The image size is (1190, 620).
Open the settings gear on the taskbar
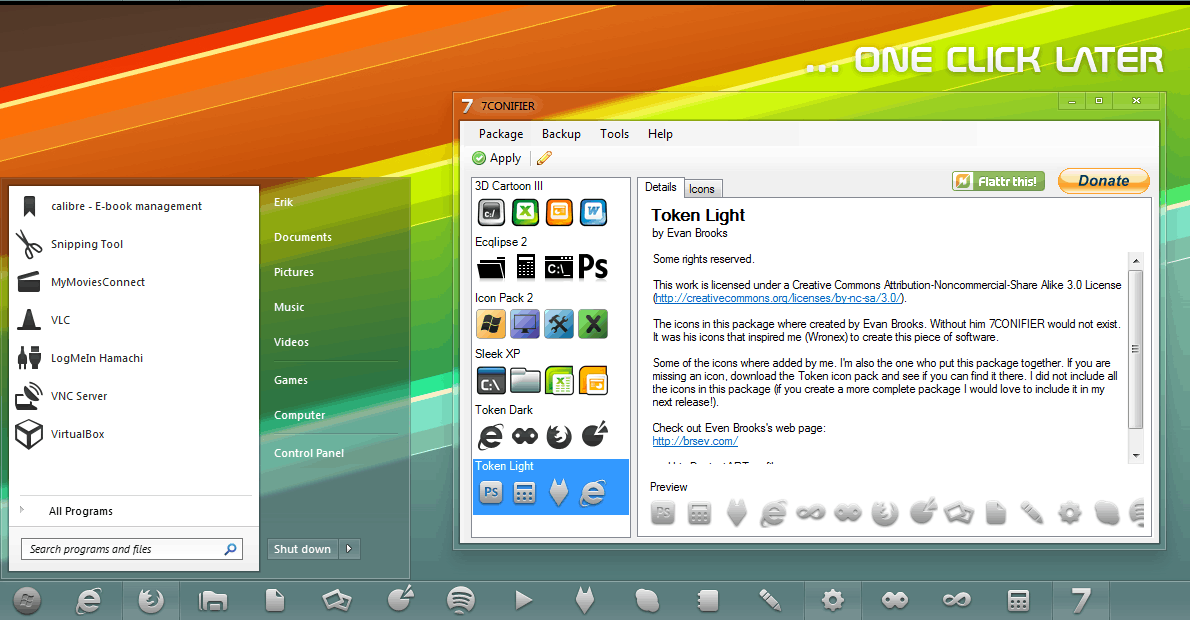[x=833, y=601]
